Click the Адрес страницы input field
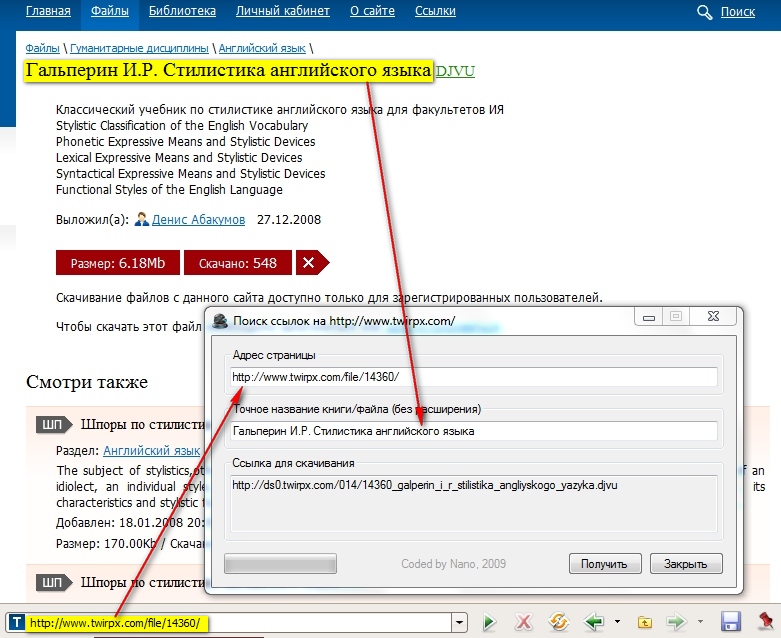The image size is (781, 638). click(473, 377)
